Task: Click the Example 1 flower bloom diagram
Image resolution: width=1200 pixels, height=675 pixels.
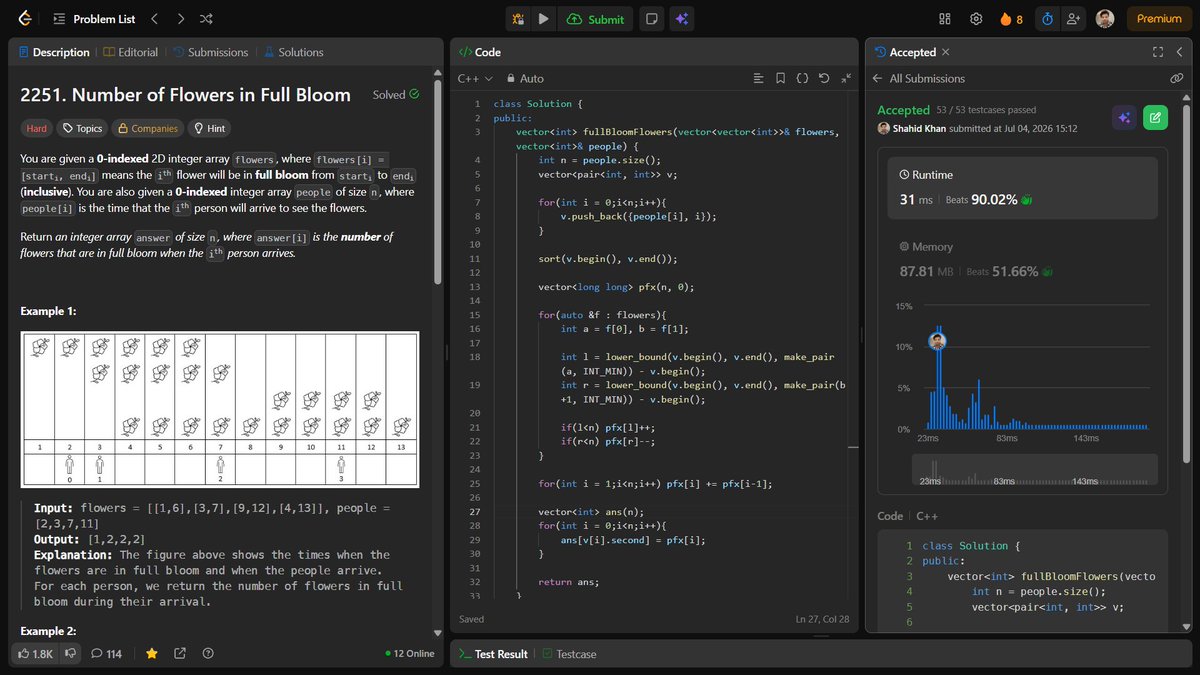Action: click(x=219, y=410)
